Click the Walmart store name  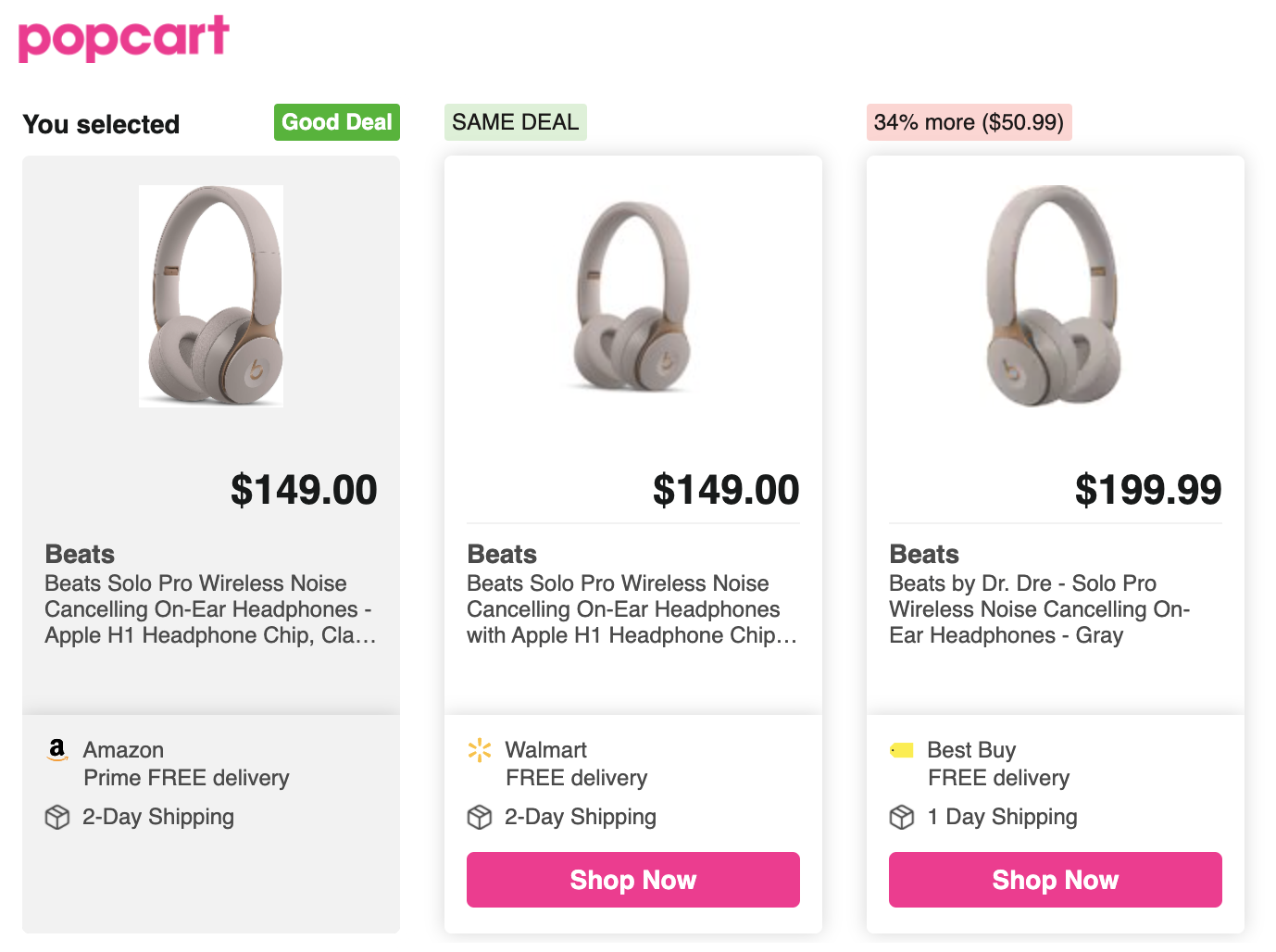546,749
